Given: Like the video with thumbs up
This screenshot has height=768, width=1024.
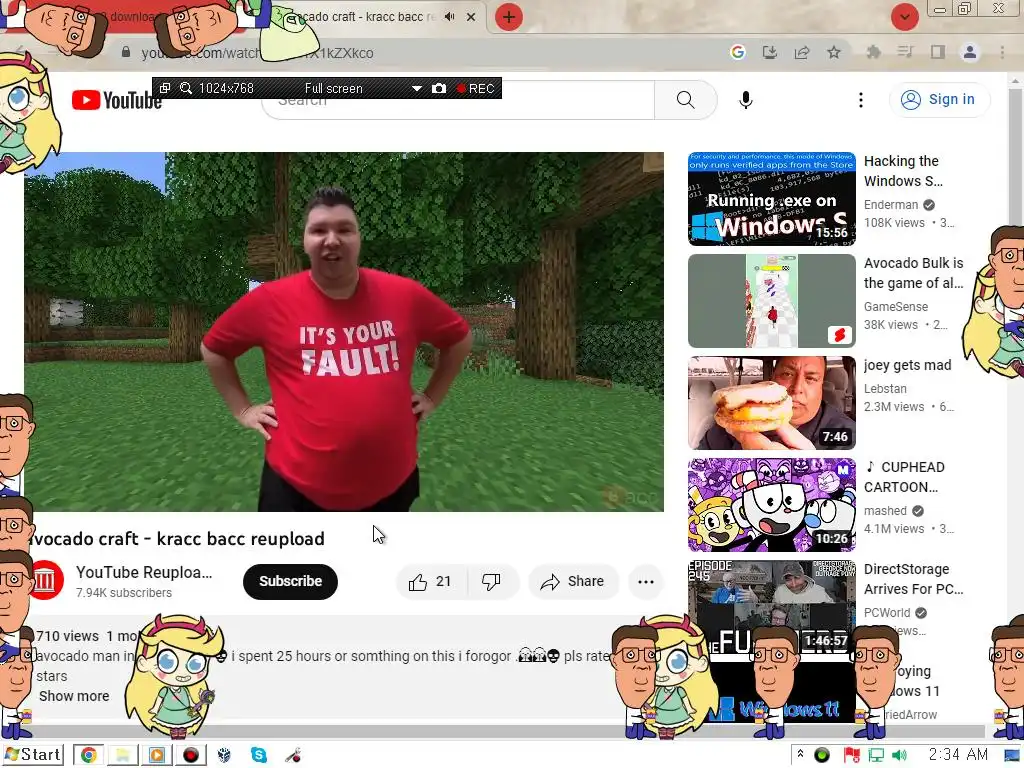Looking at the screenshot, I should click(431, 581).
